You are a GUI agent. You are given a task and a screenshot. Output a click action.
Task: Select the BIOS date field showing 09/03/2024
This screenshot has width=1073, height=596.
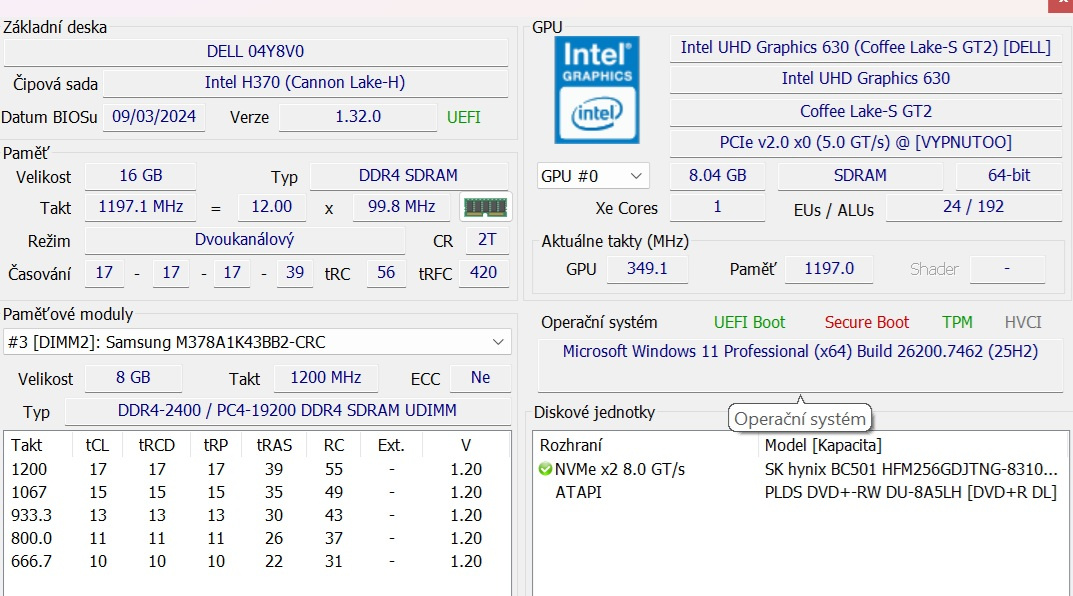pyautogui.click(x=153, y=117)
